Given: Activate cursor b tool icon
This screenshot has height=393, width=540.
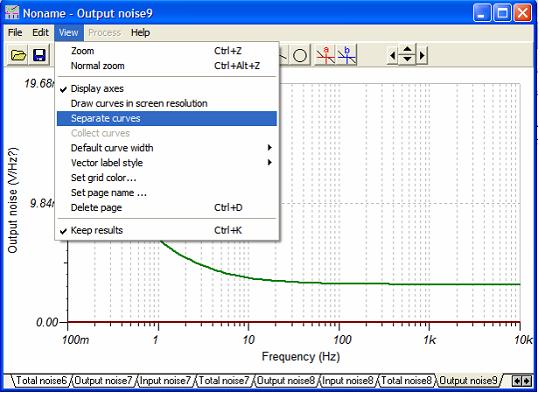Looking at the screenshot, I should tap(347, 55).
